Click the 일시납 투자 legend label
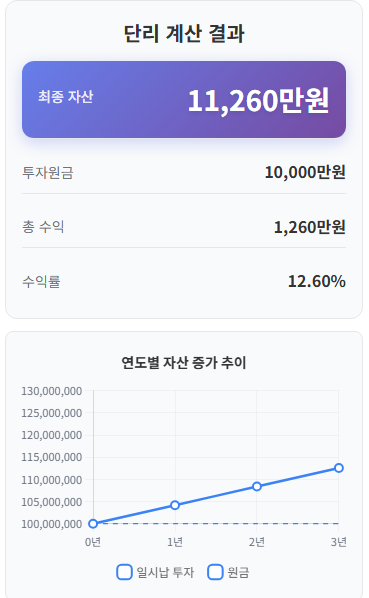369x598 pixels. [x=165, y=572]
